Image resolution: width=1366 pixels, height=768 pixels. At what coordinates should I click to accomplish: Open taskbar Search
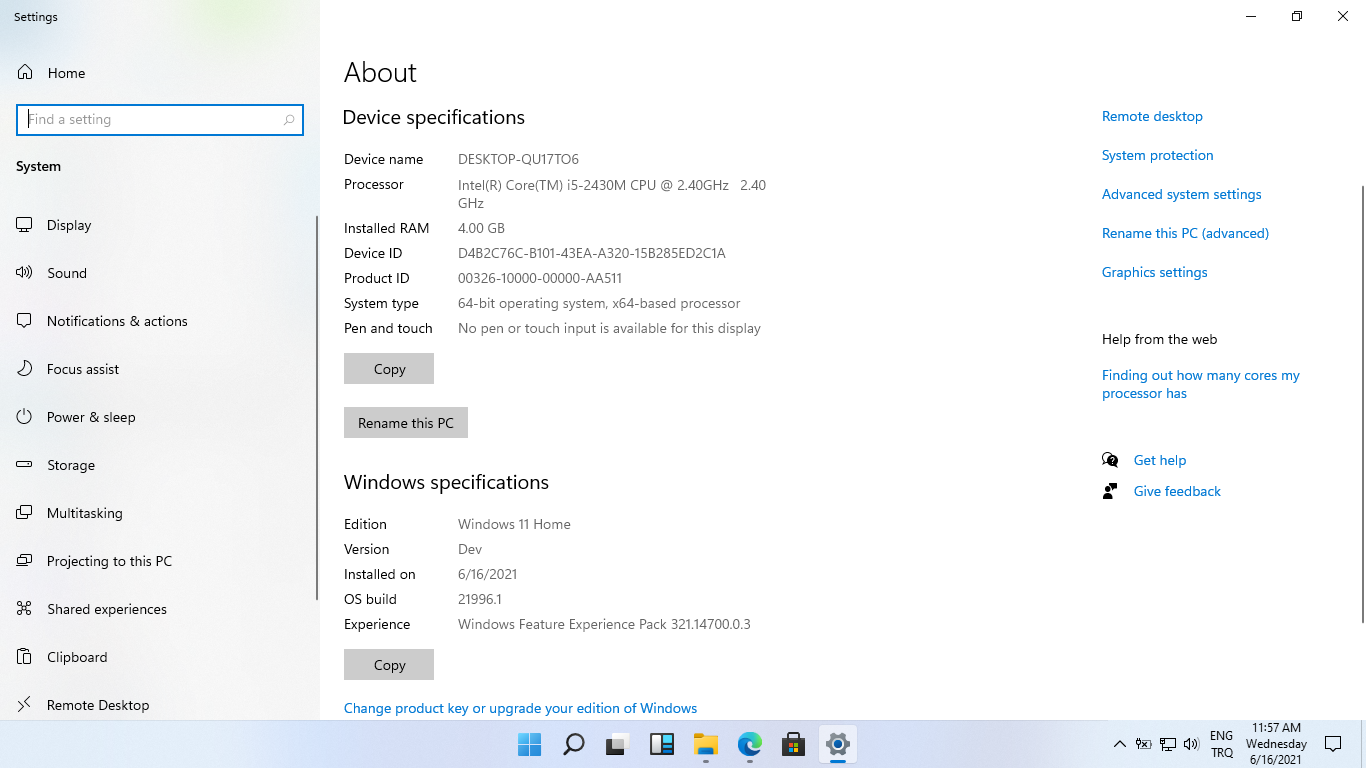point(574,744)
